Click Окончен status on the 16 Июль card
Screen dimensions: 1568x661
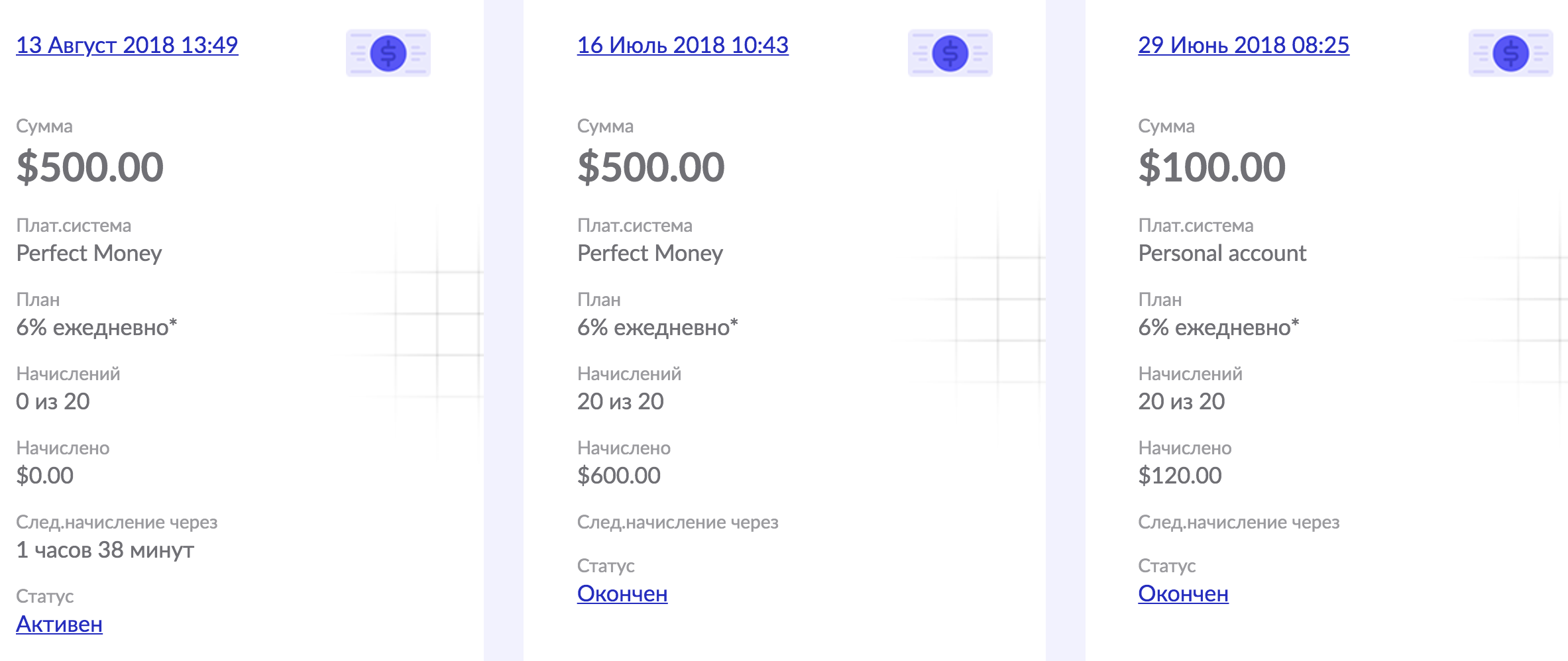point(622,593)
